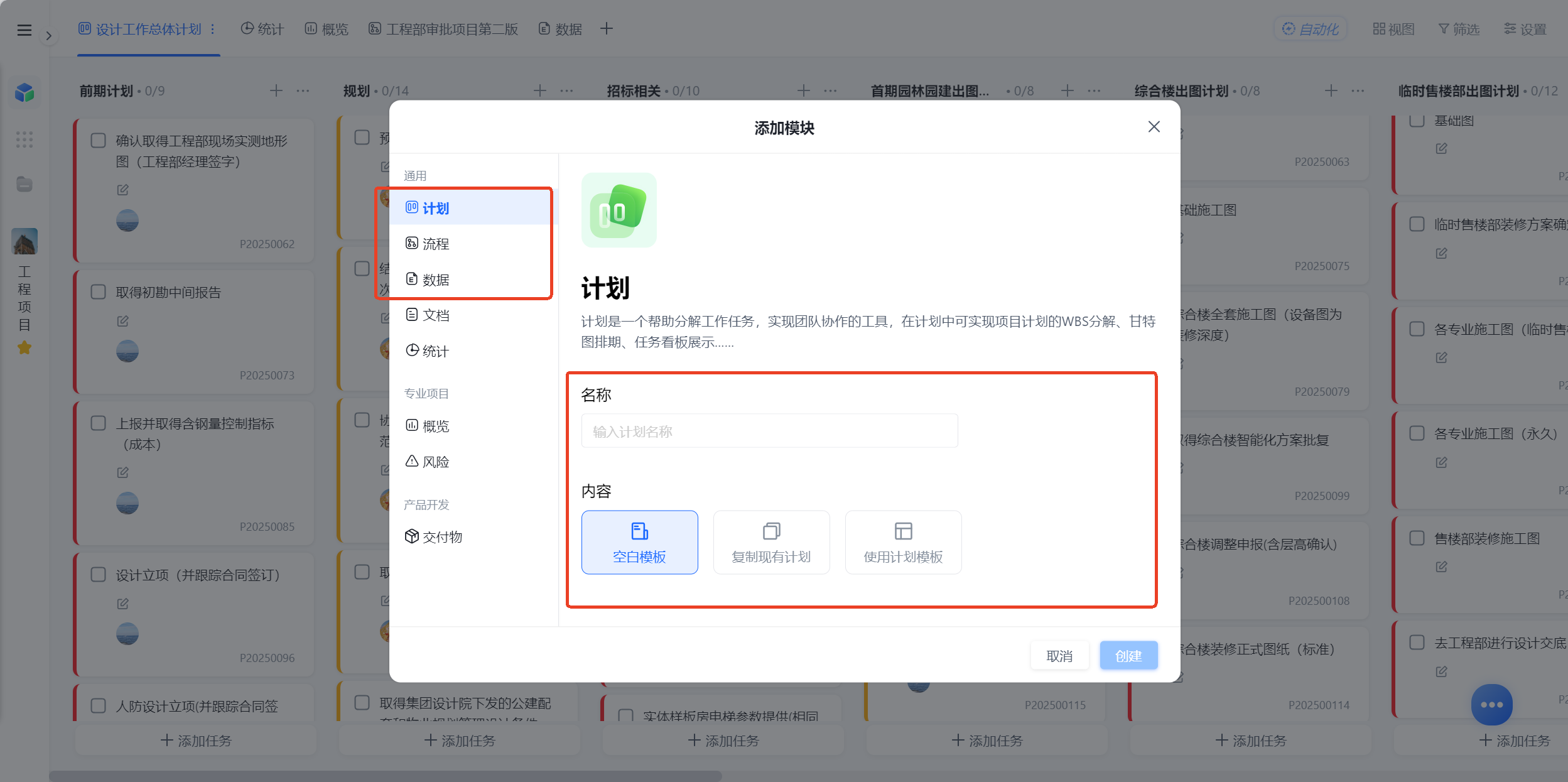Check the 取得初勘中间报告 task checkbox

(x=99, y=292)
